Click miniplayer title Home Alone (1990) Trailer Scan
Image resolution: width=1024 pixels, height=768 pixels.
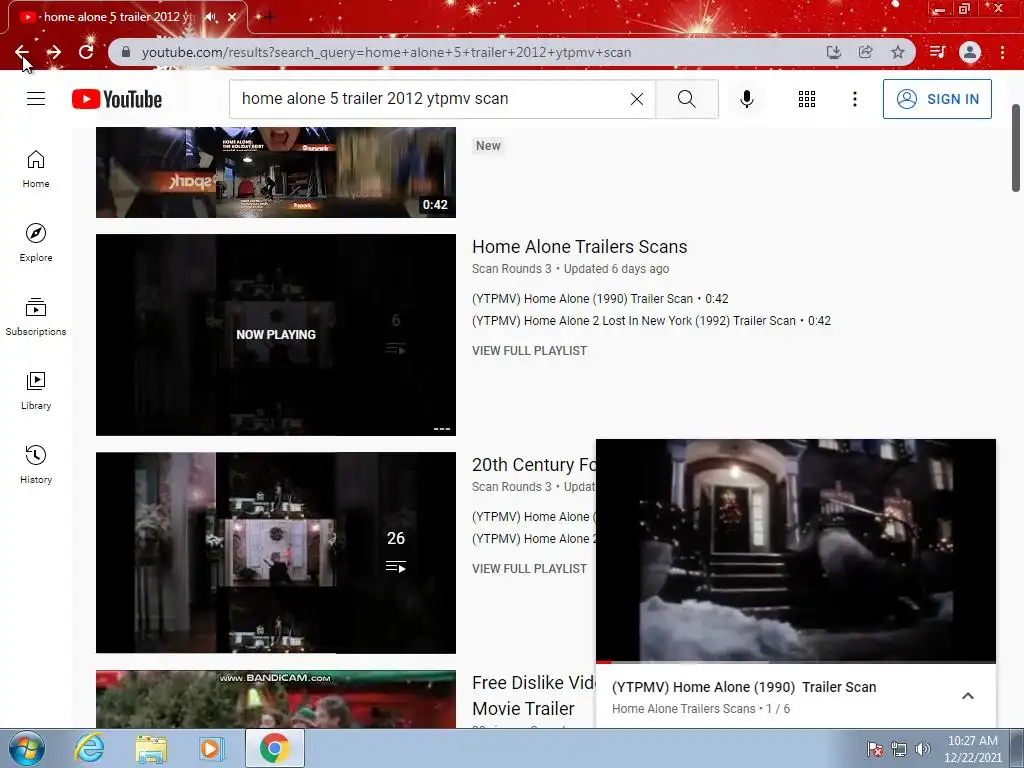tap(744, 687)
